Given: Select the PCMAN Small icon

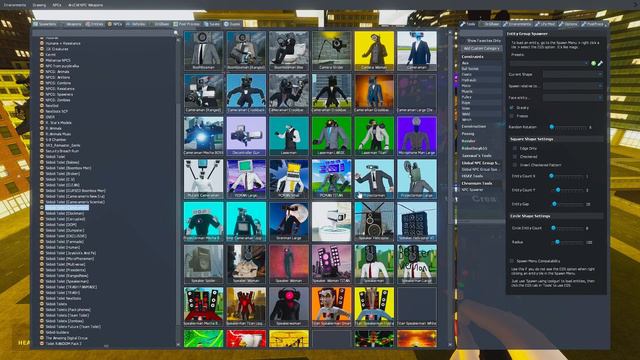Looking at the screenshot, I should [x=289, y=179].
